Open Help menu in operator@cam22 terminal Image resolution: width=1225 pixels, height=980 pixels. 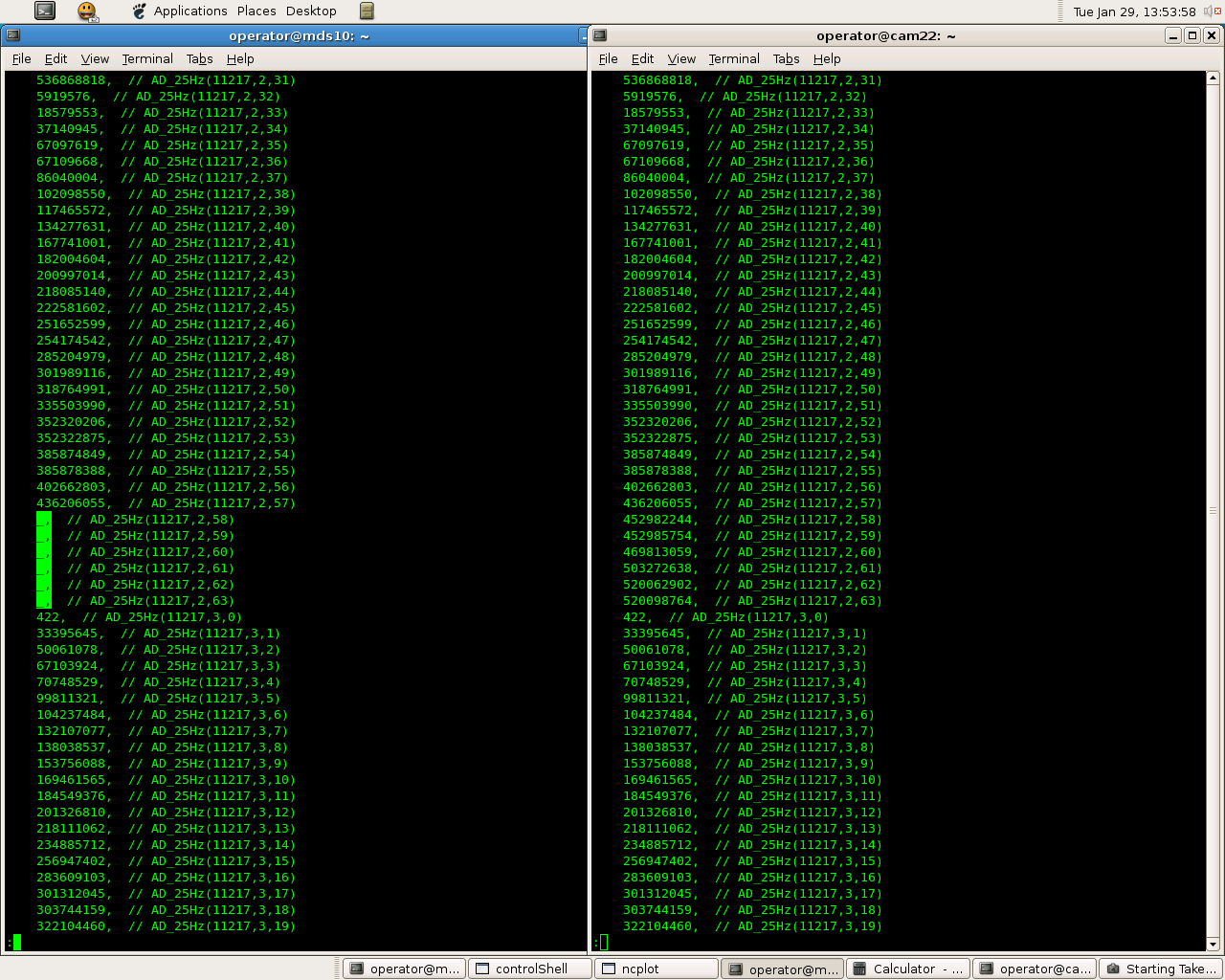coord(827,58)
